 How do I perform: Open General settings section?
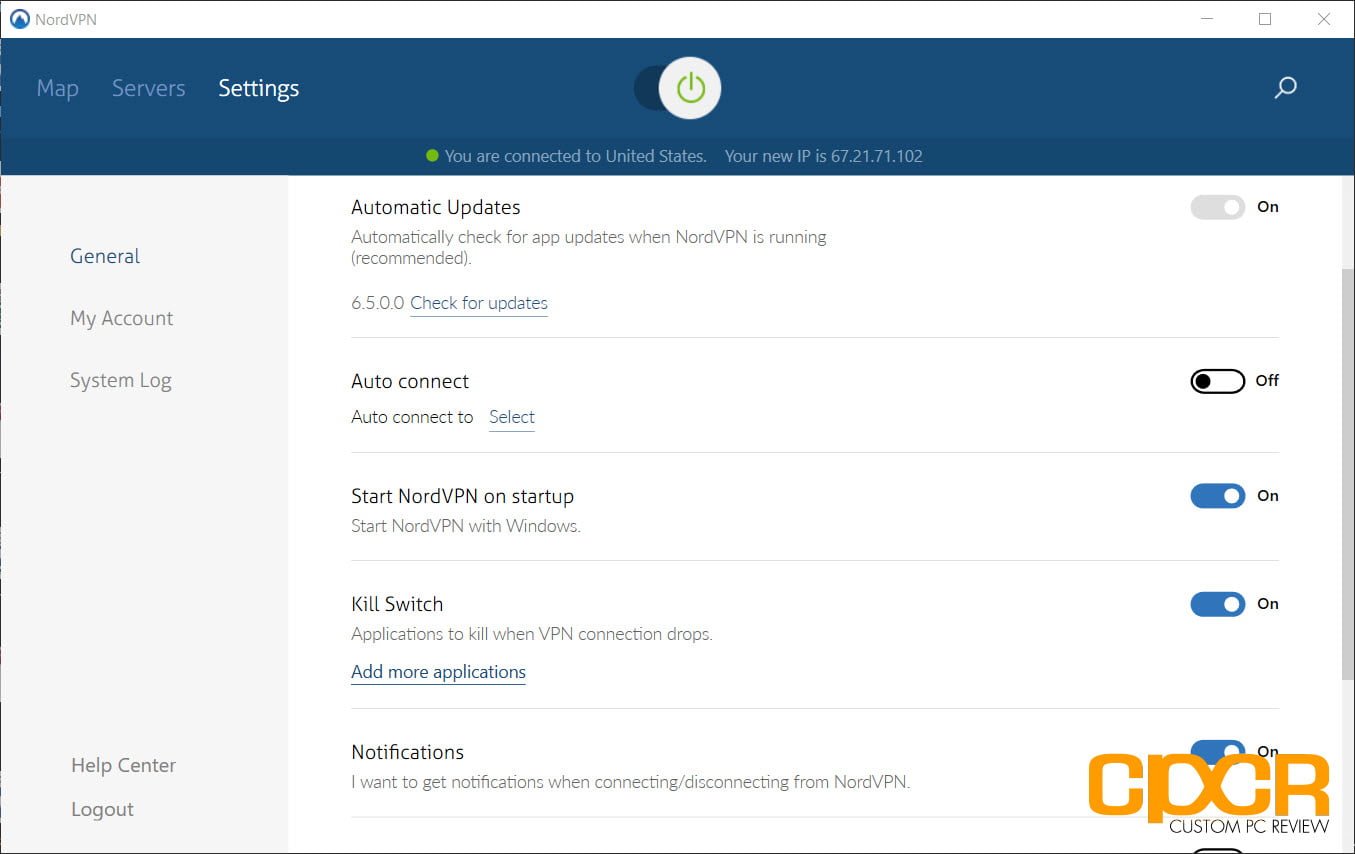coord(105,256)
